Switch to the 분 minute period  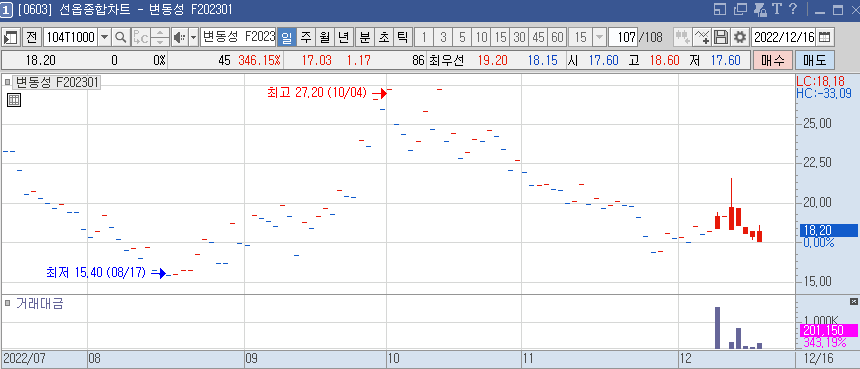364,37
